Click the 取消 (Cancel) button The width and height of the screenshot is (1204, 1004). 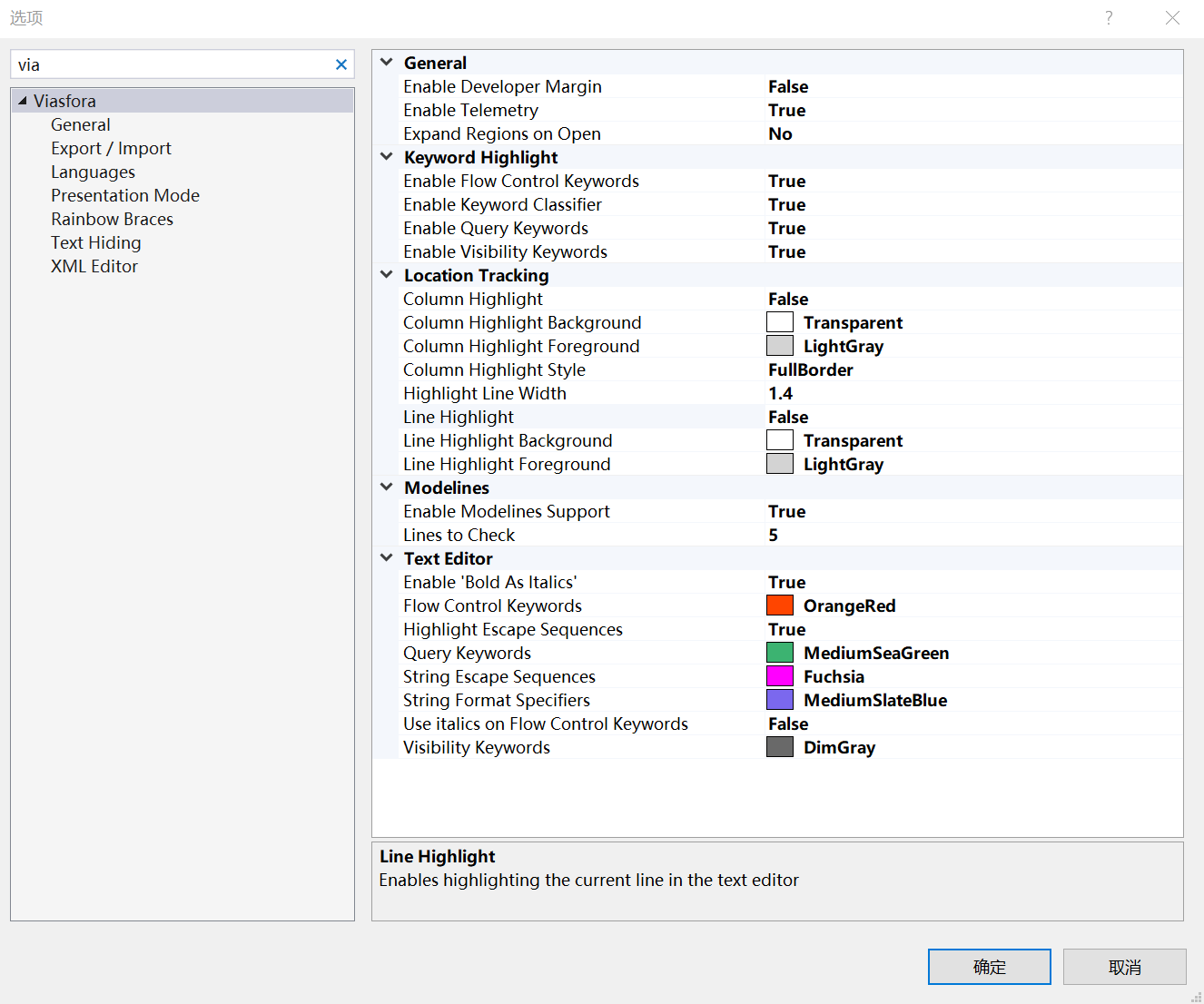[1125, 967]
